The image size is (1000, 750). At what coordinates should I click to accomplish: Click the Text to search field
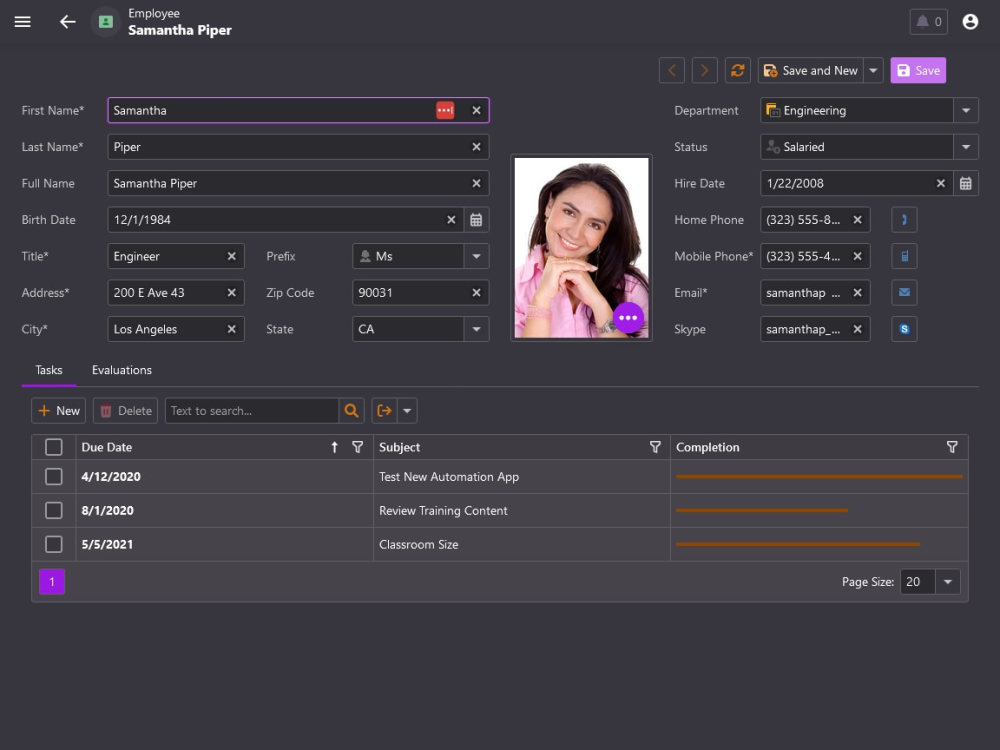coord(252,411)
